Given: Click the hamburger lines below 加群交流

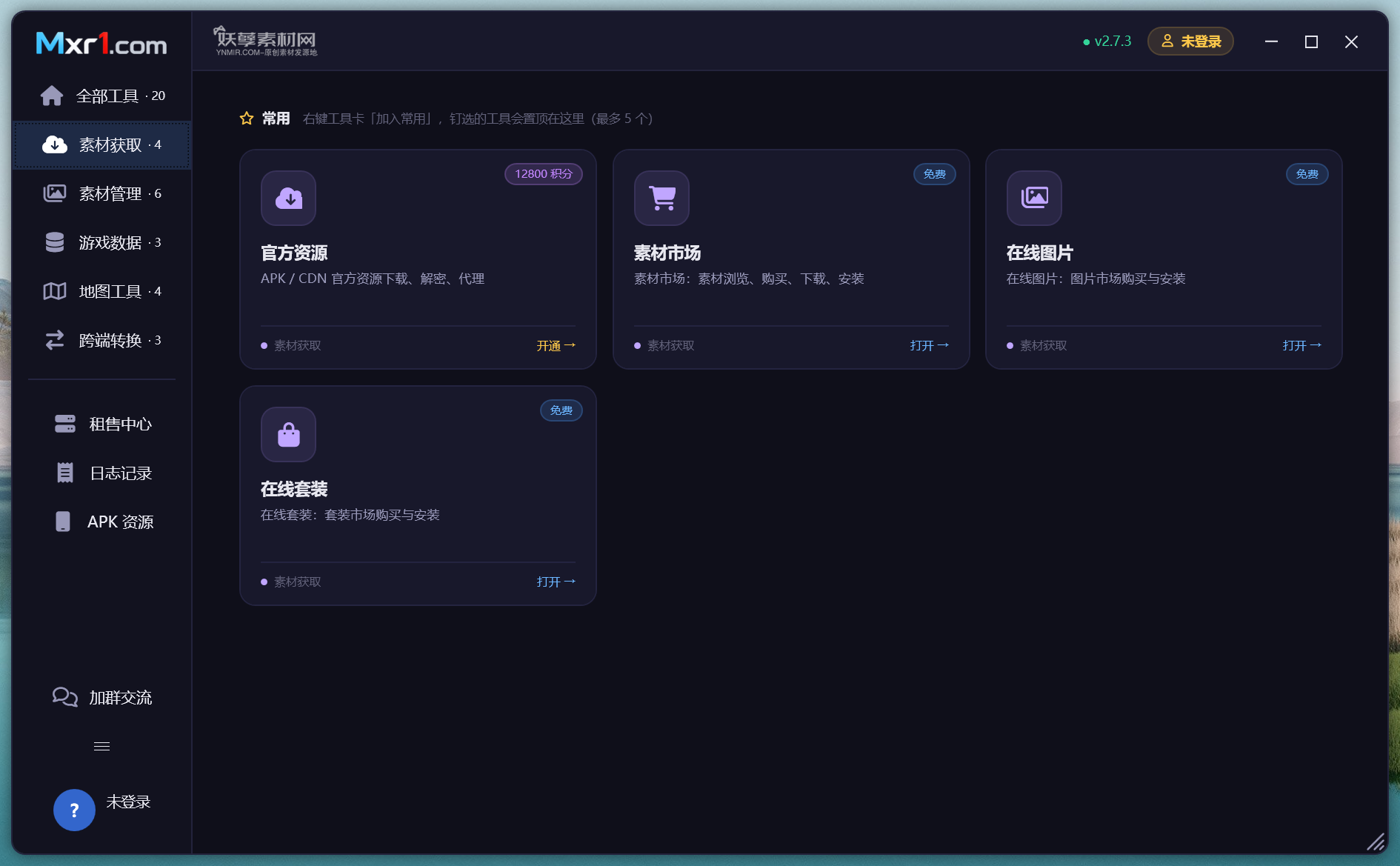Looking at the screenshot, I should point(101,746).
